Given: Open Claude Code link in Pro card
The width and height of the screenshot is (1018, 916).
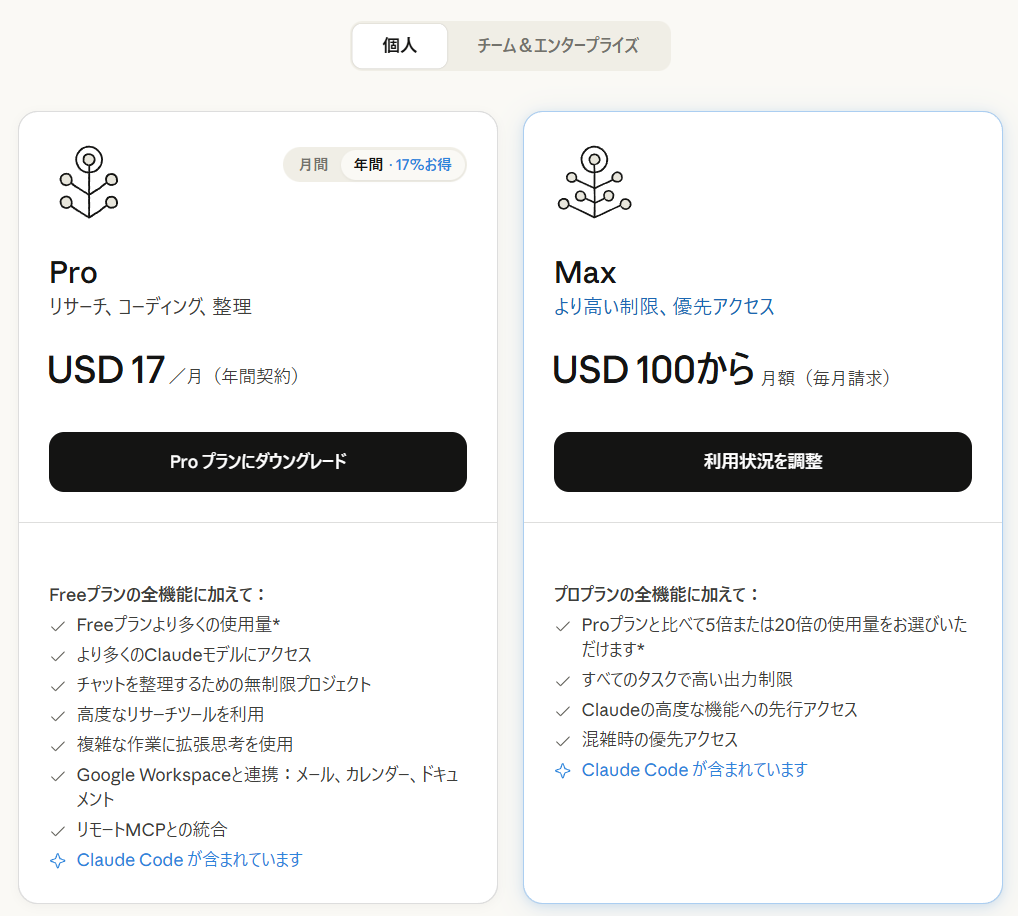Looking at the screenshot, I should point(130,860).
